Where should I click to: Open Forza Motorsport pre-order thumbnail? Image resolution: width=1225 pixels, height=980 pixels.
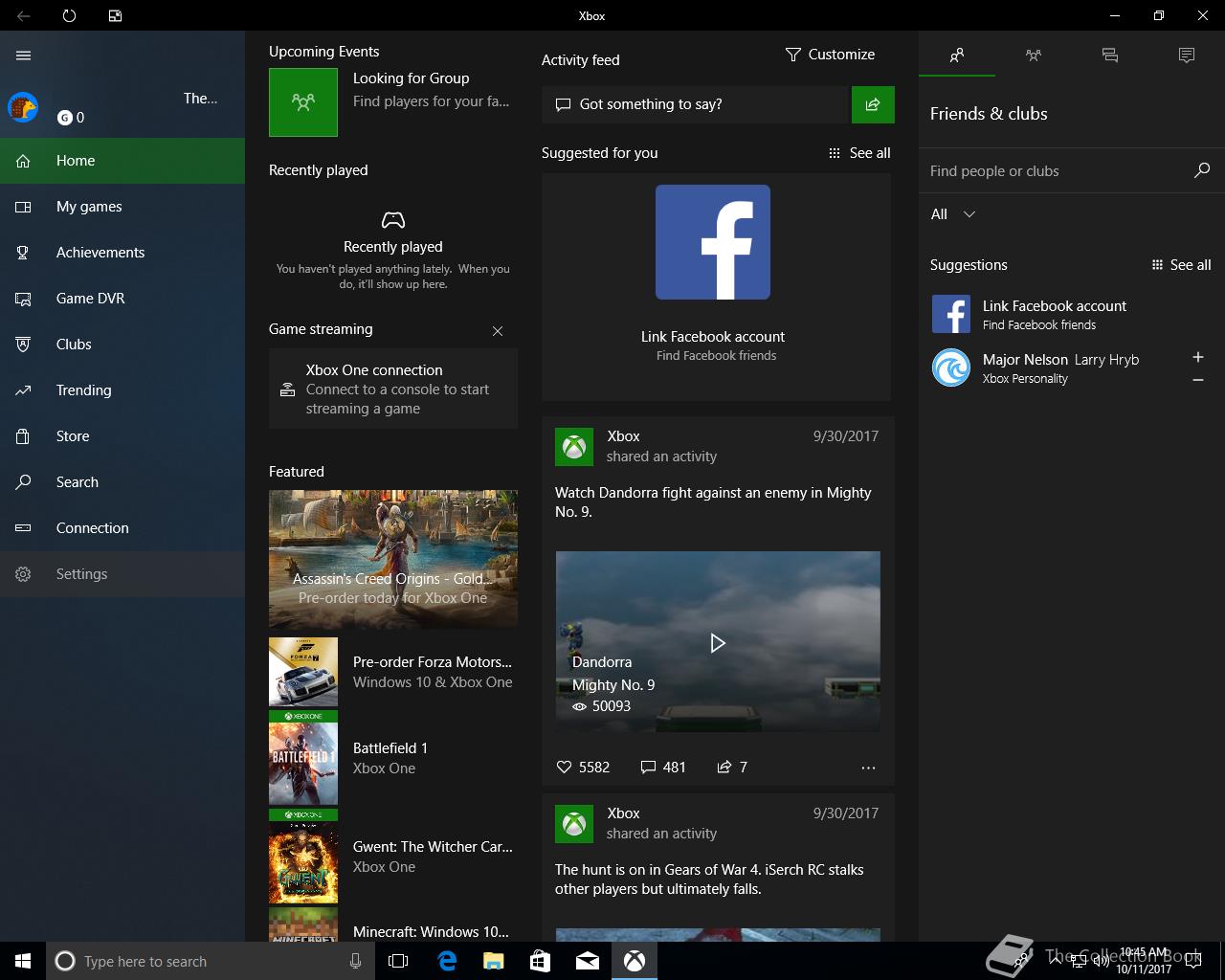click(303, 672)
